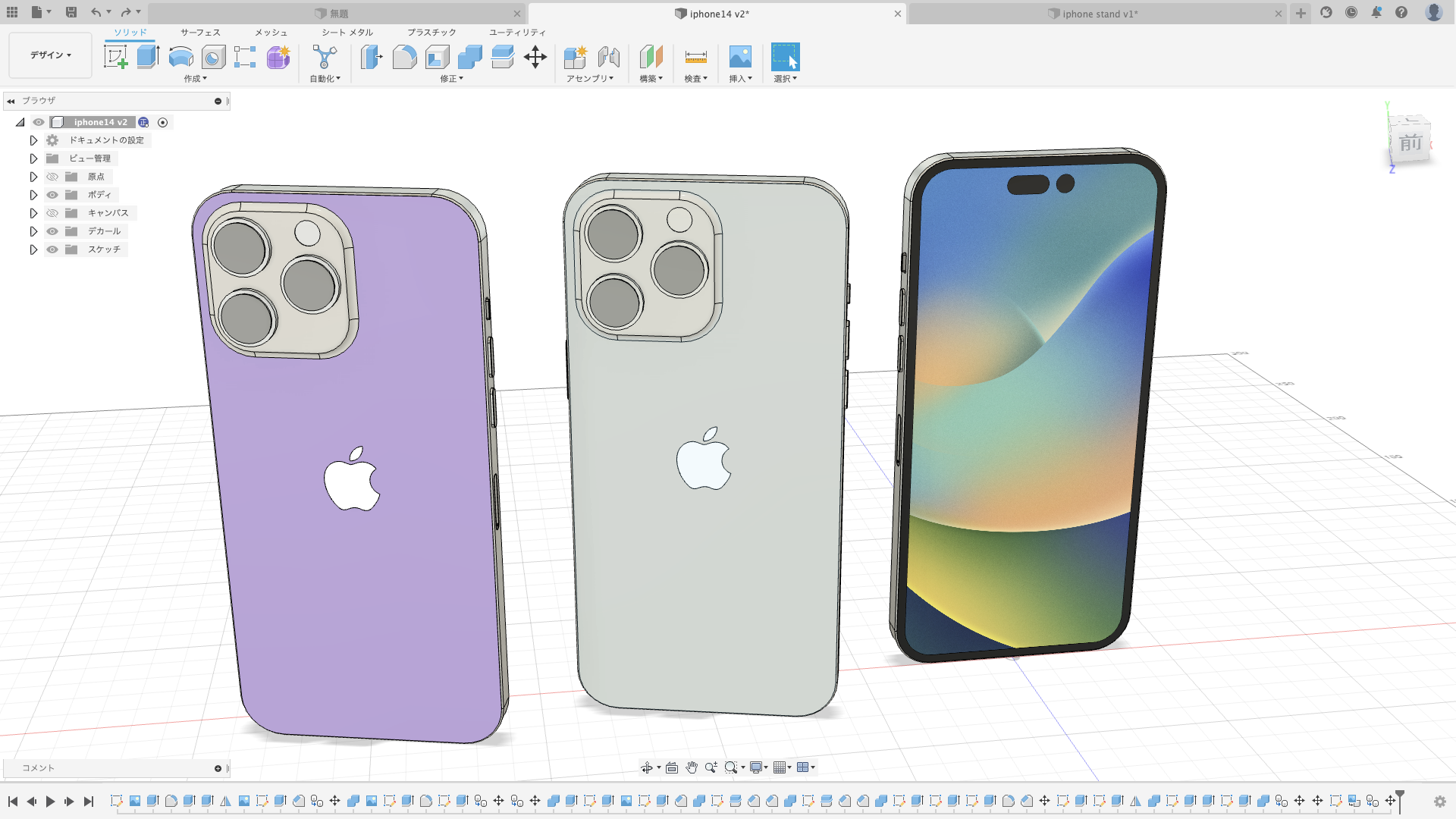Click the Press Pull tool icon
Viewport: 1456px width, 819px height.
(372, 57)
